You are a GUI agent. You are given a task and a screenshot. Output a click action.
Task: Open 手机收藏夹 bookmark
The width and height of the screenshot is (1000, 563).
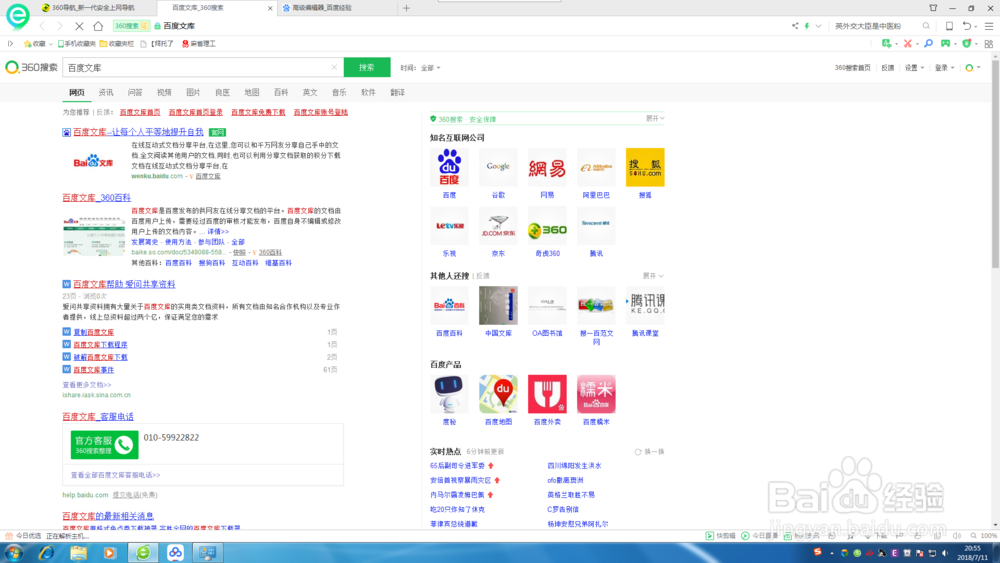pos(77,43)
